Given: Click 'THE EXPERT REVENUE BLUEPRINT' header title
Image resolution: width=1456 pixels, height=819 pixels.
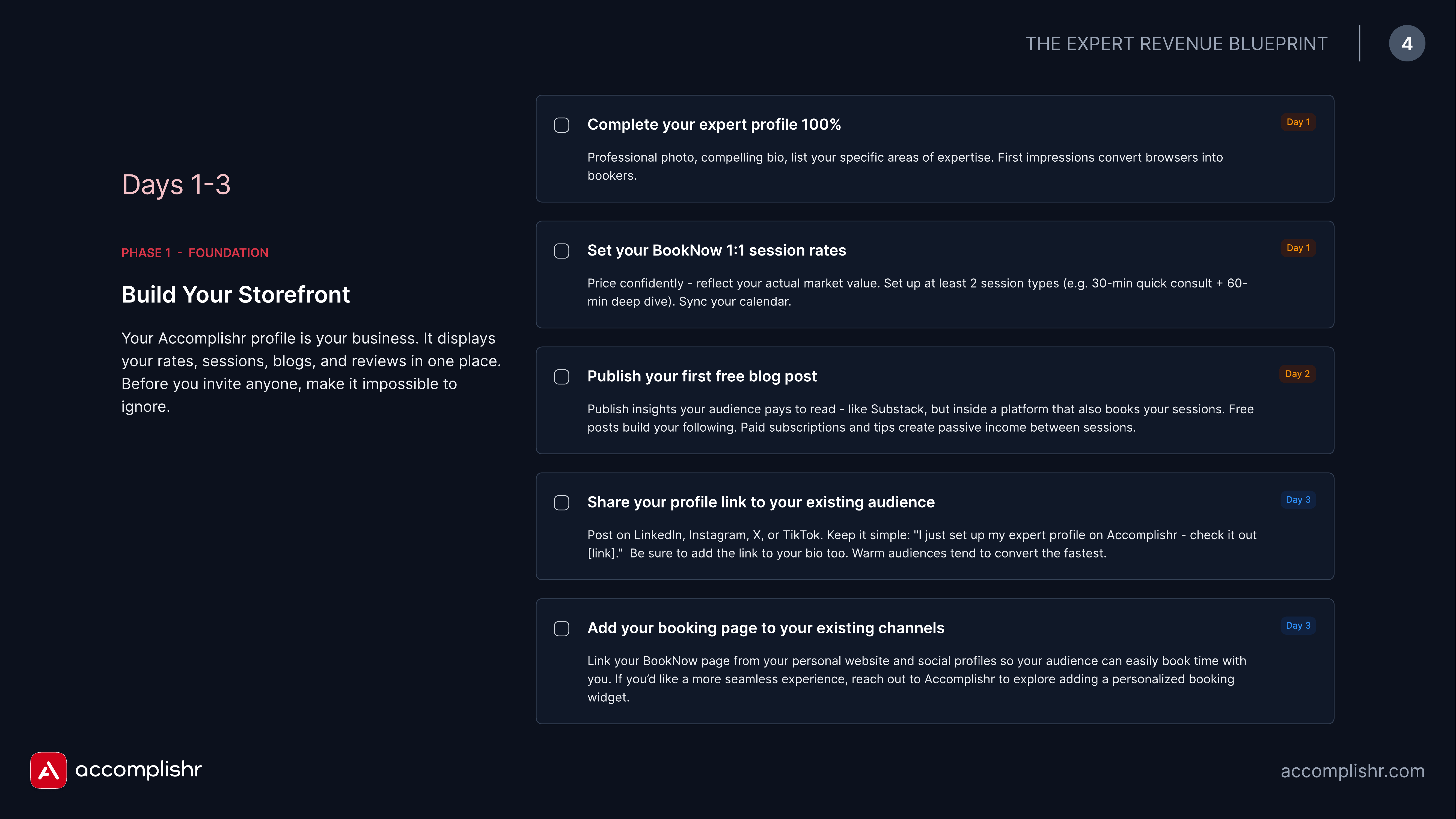Looking at the screenshot, I should 1176,43.
